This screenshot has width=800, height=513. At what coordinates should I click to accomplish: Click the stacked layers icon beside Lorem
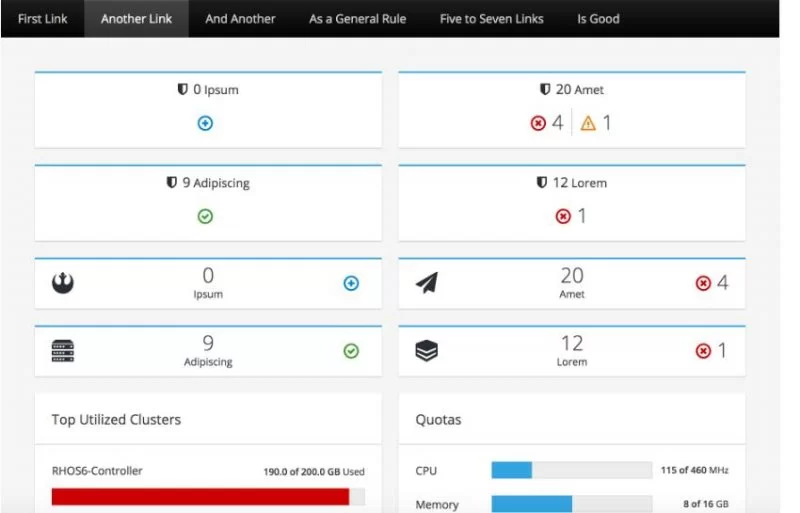click(427, 351)
